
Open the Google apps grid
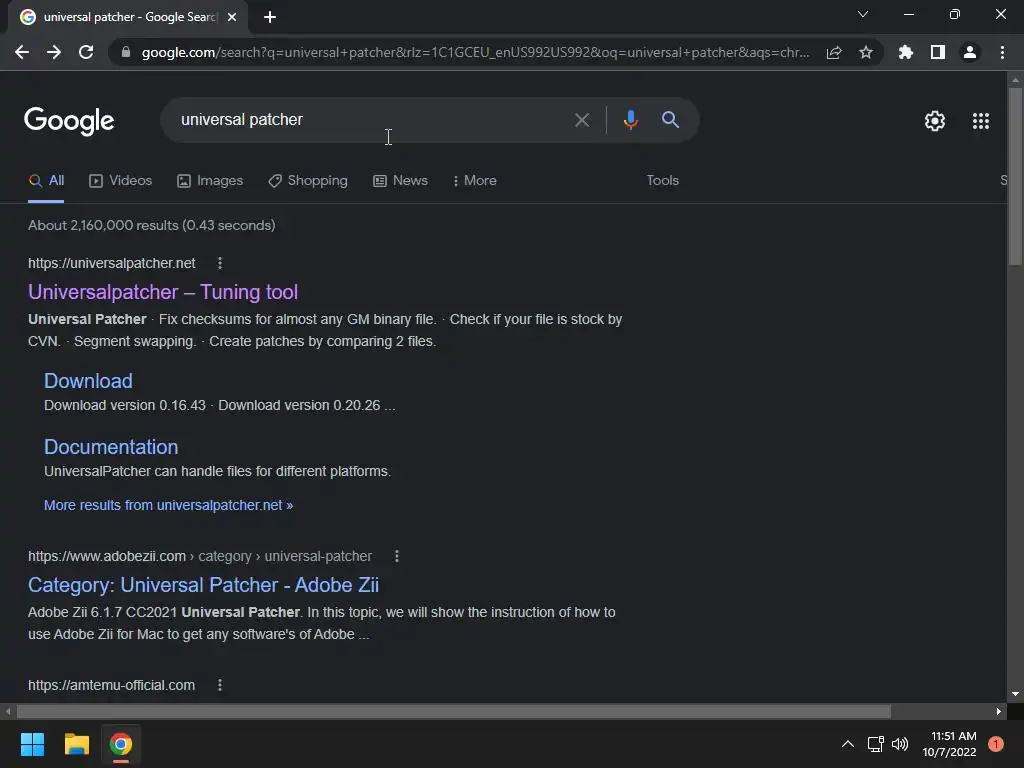[x=980, y=121]
